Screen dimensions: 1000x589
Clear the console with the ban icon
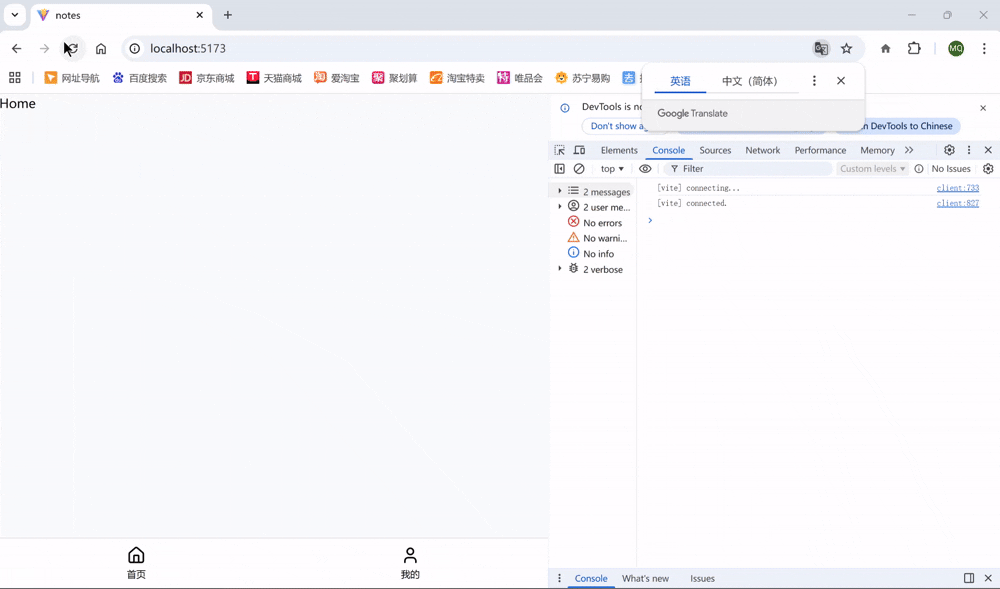(578, 169)
